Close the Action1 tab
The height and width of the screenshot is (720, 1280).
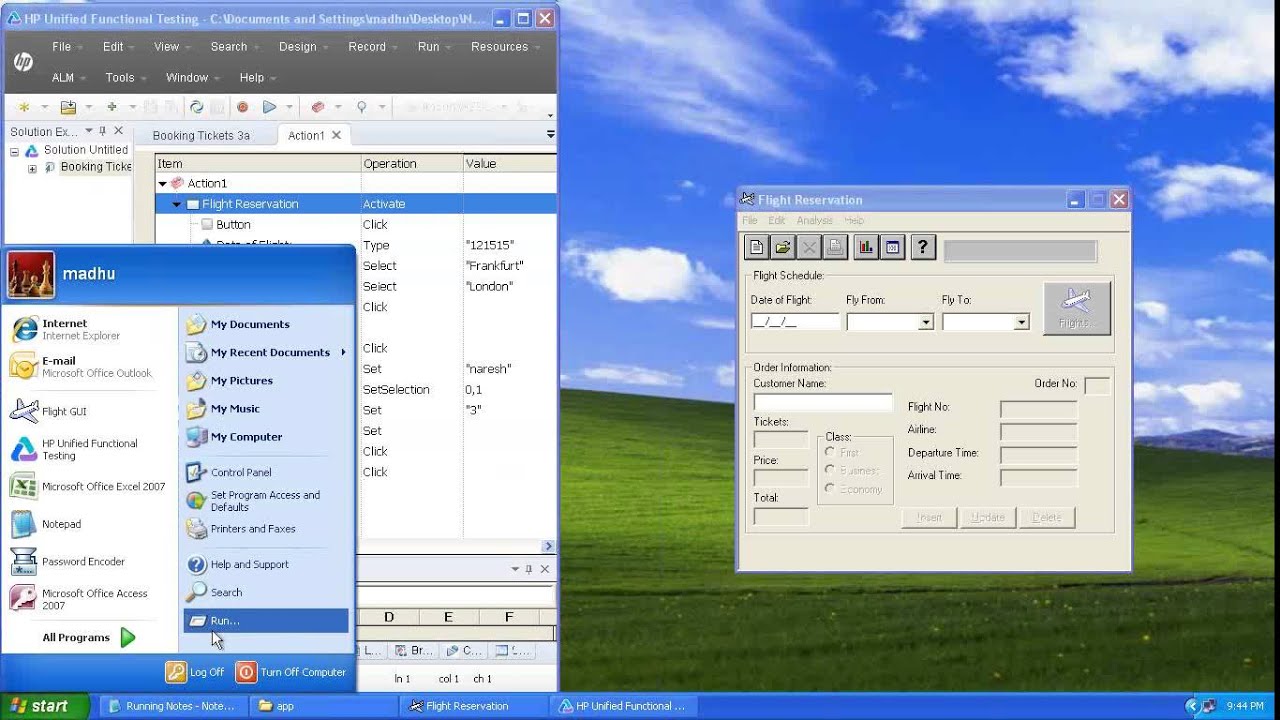(x=336, y=135)
